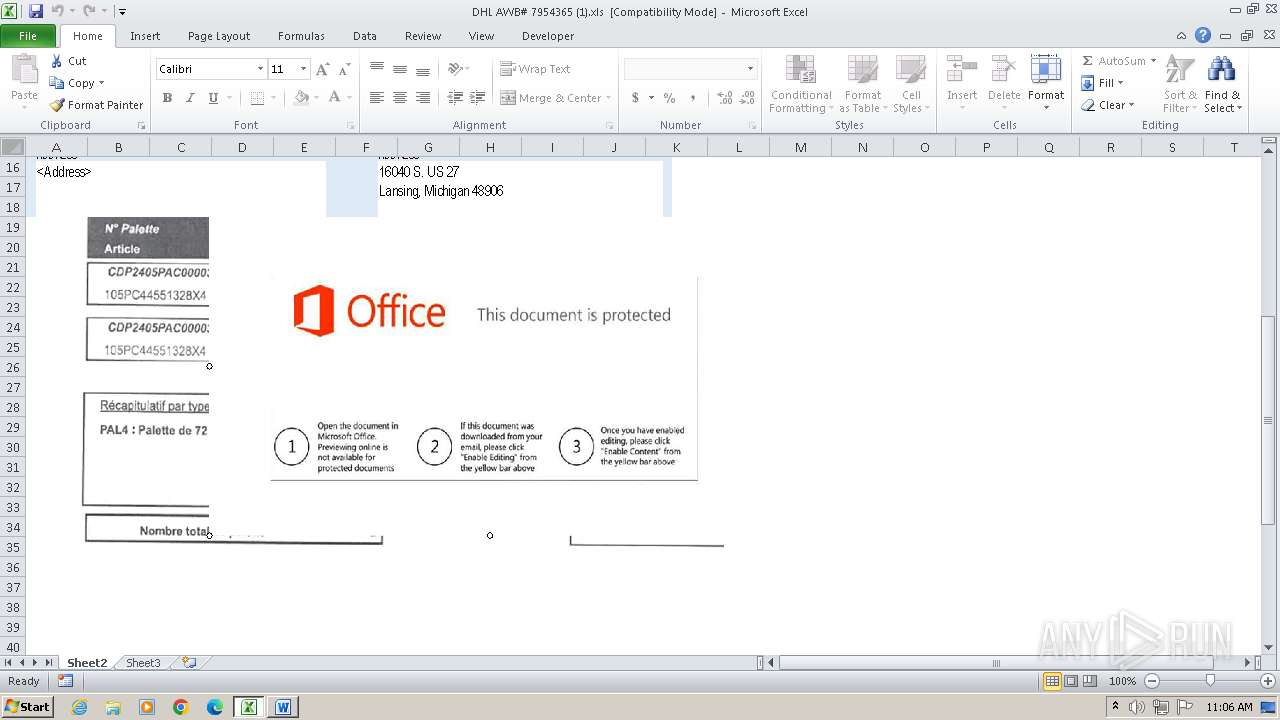Click the Increase Font Size icon
Screen dimensions: 1280x720
point(322,69)
